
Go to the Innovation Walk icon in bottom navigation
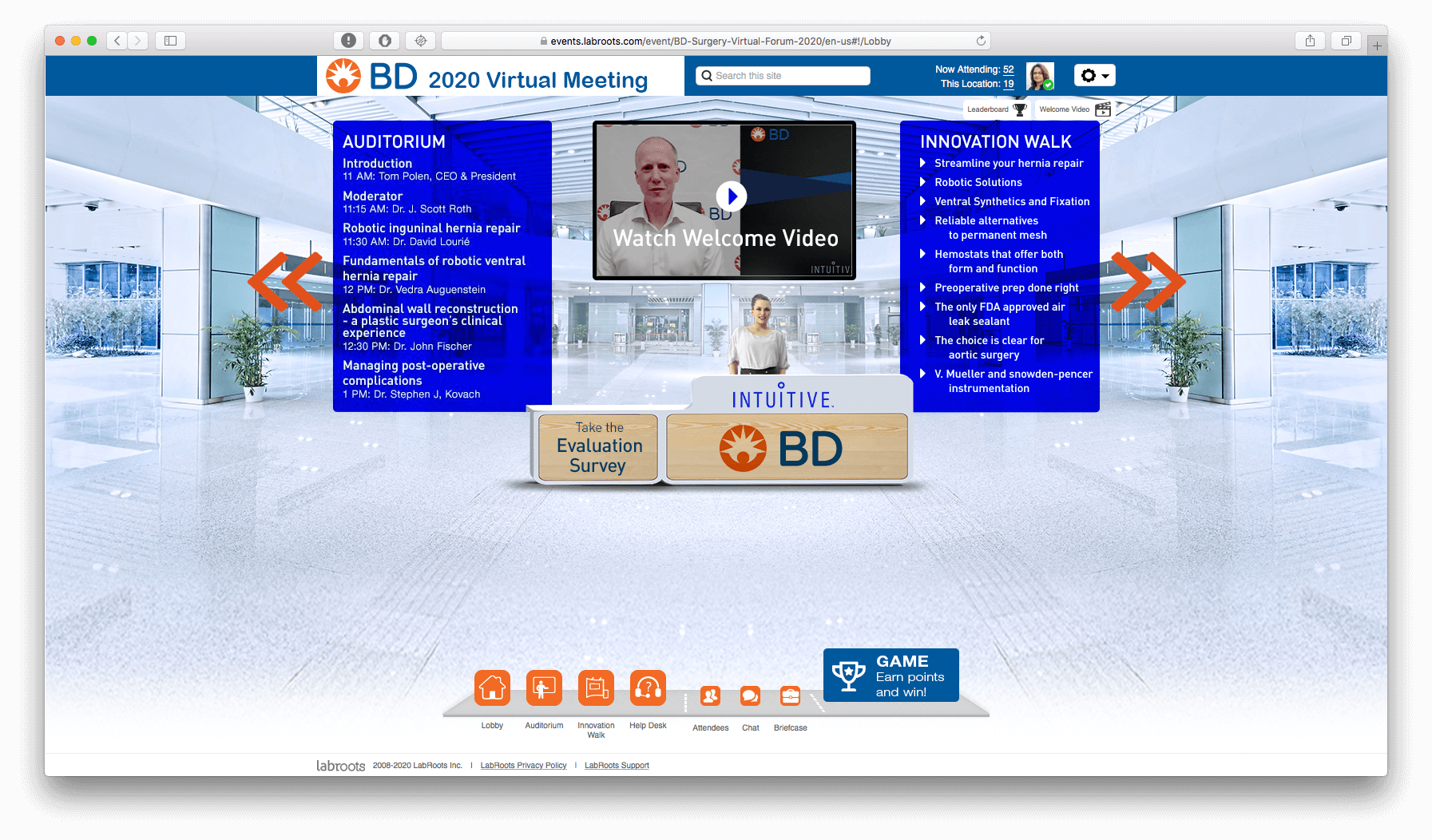(x=596, y=687)
